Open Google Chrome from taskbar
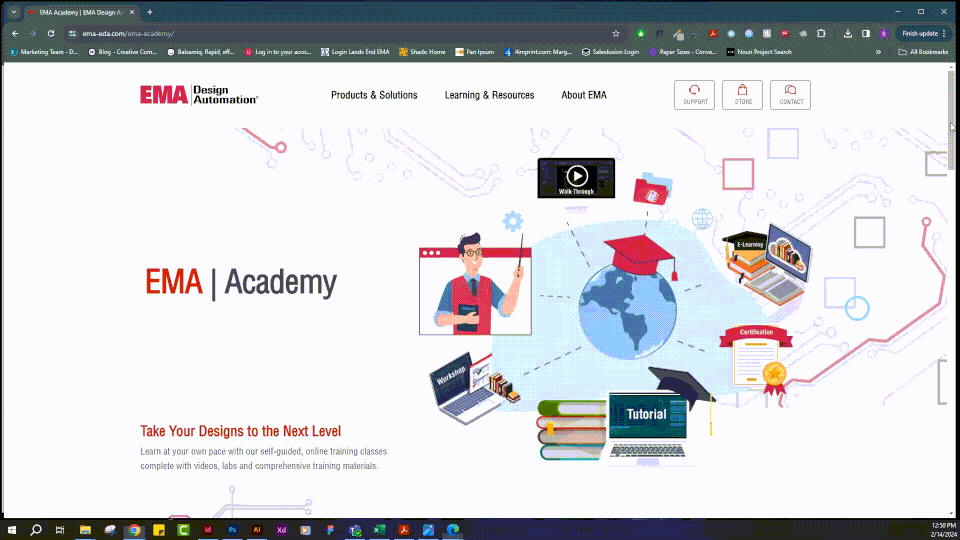 coord(134,530)
